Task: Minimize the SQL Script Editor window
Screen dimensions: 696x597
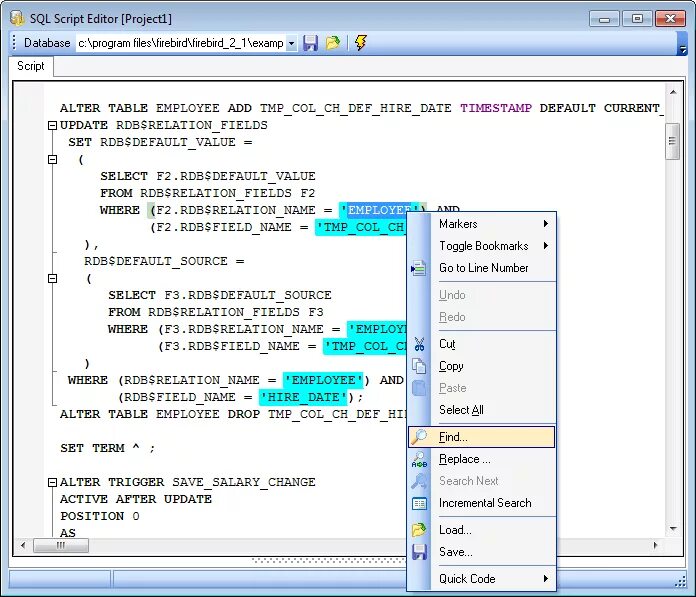Action: pyautogui.click(x=604, y=19)
